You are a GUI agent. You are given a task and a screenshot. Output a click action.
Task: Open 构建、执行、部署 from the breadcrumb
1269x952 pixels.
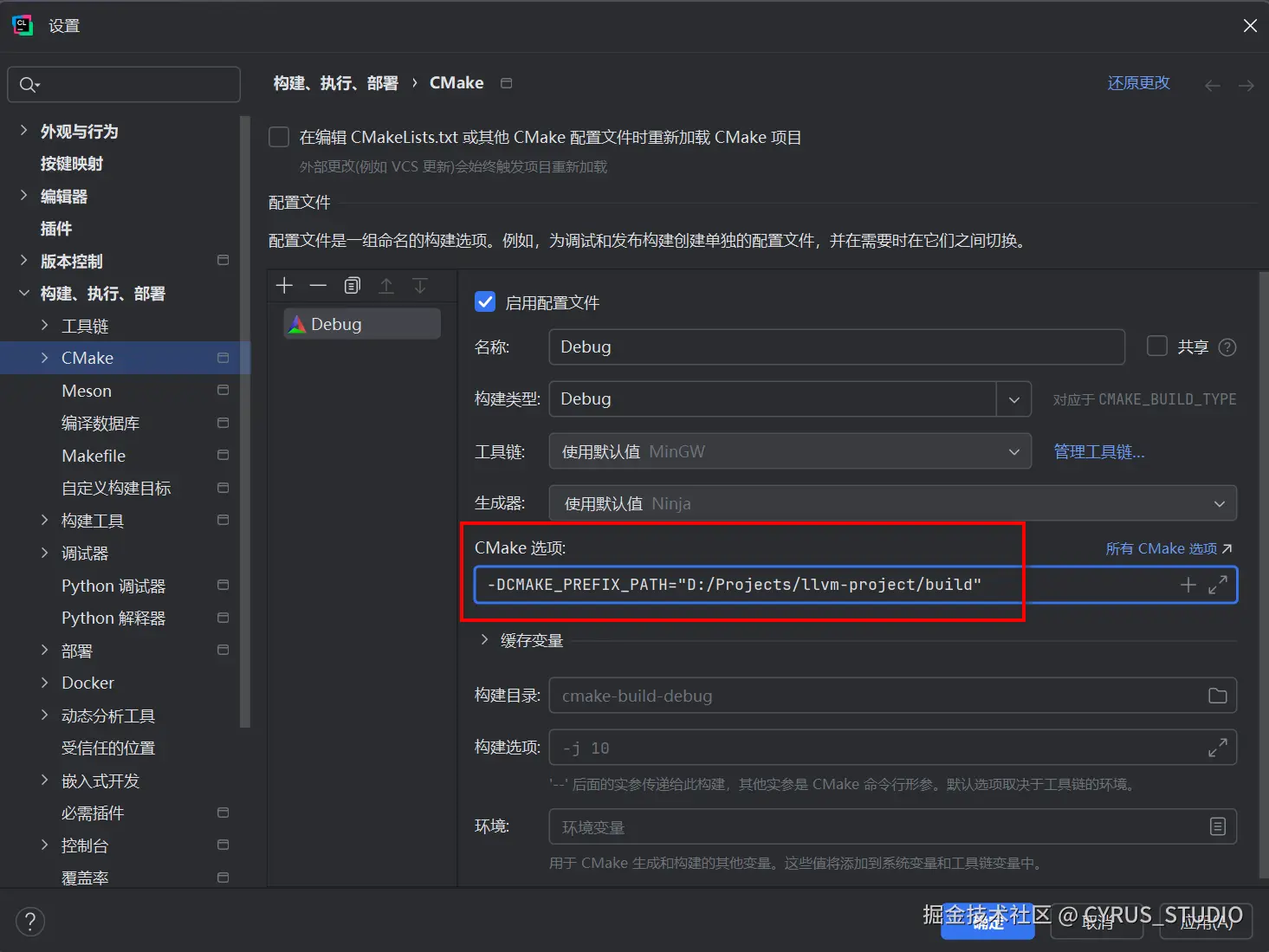[335, 82]
